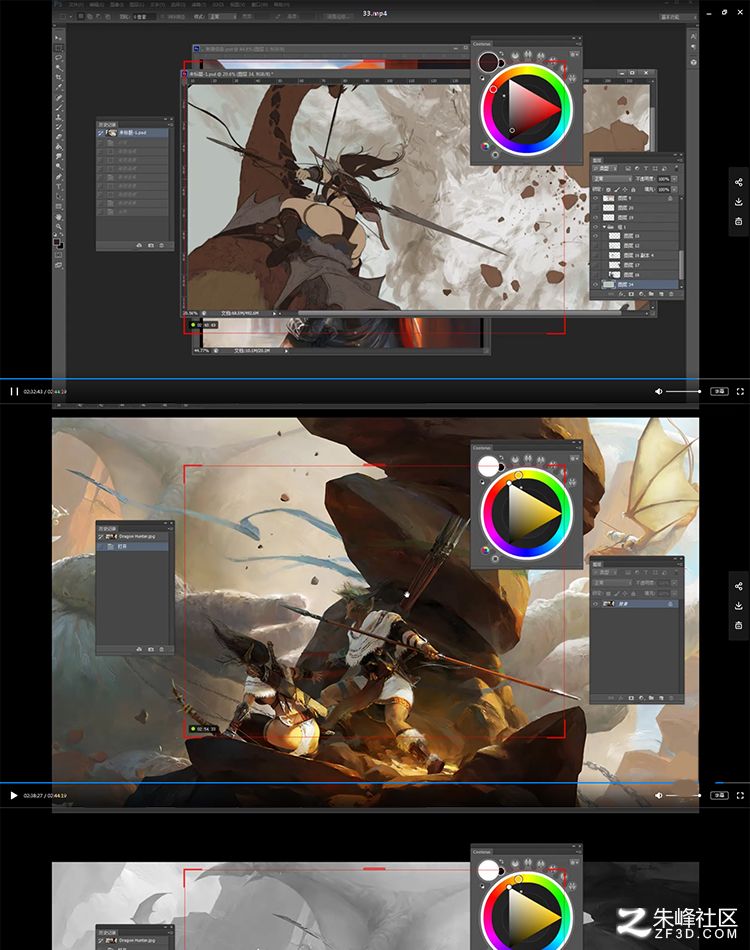The image size is (750, 950).
Task: Select the Lasso tool
Action: point(58,57)
